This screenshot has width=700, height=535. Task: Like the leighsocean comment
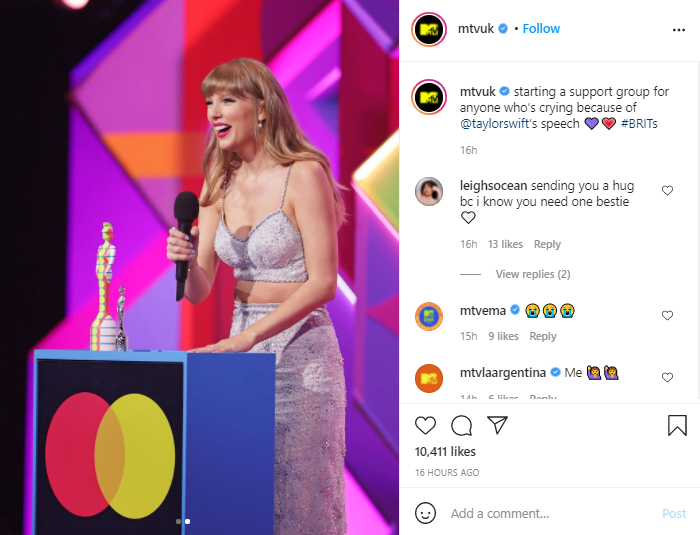667,191
